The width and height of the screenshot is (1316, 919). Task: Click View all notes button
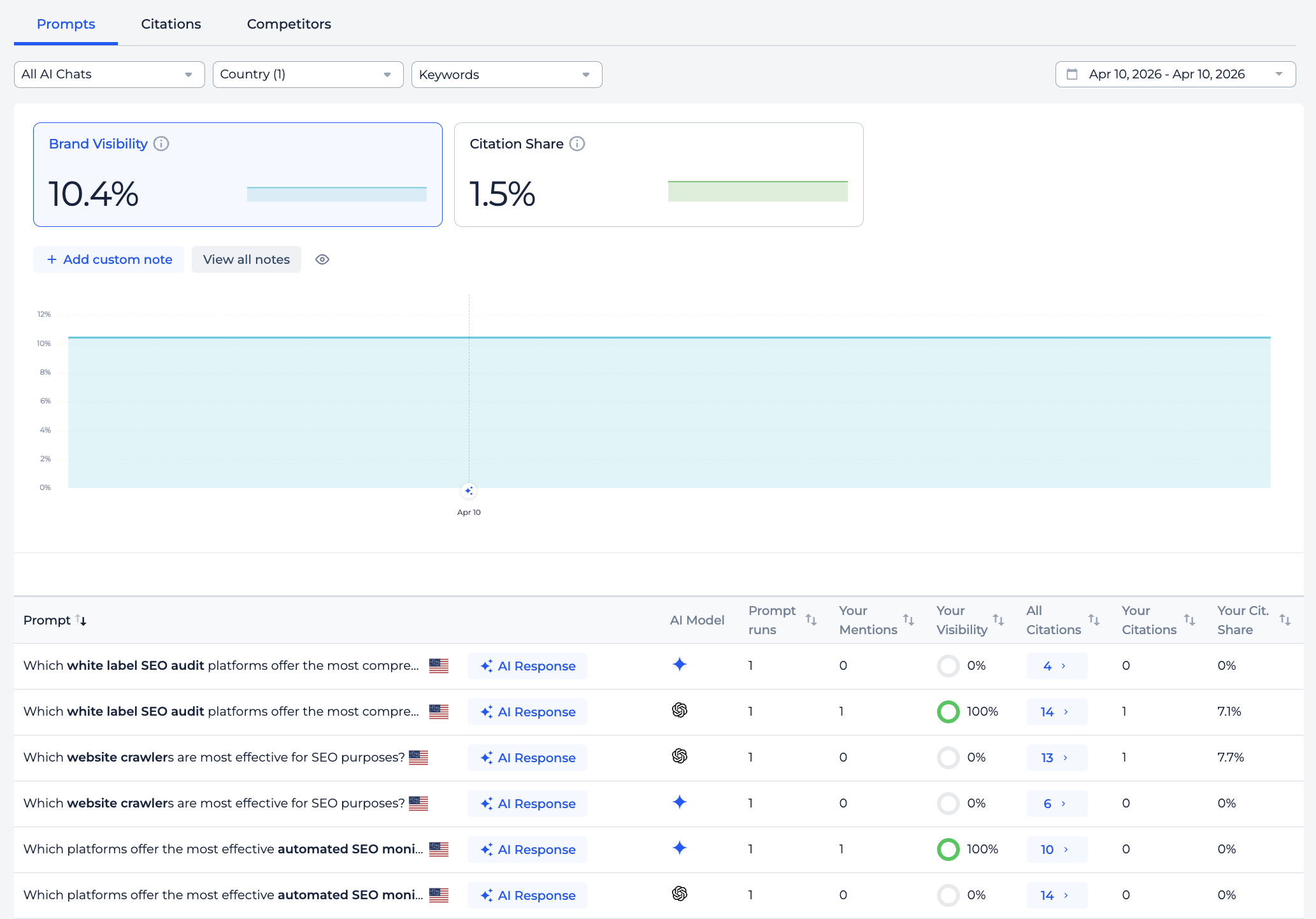click(246, 259)
